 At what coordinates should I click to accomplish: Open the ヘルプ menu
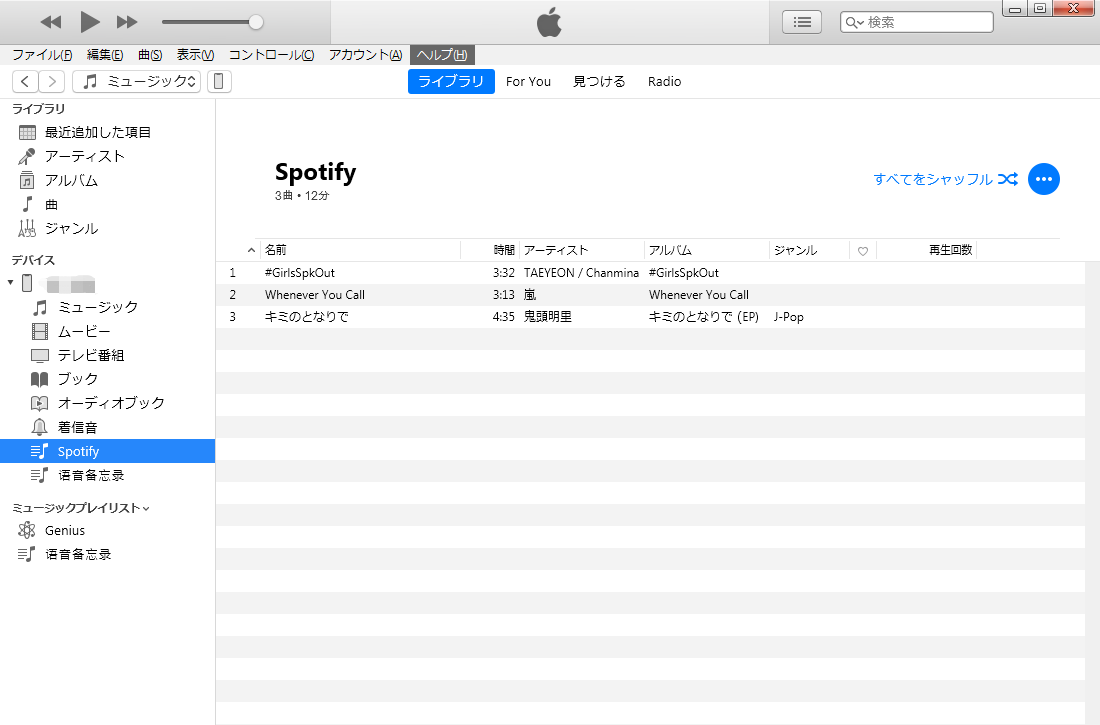[x=442, y=55]
